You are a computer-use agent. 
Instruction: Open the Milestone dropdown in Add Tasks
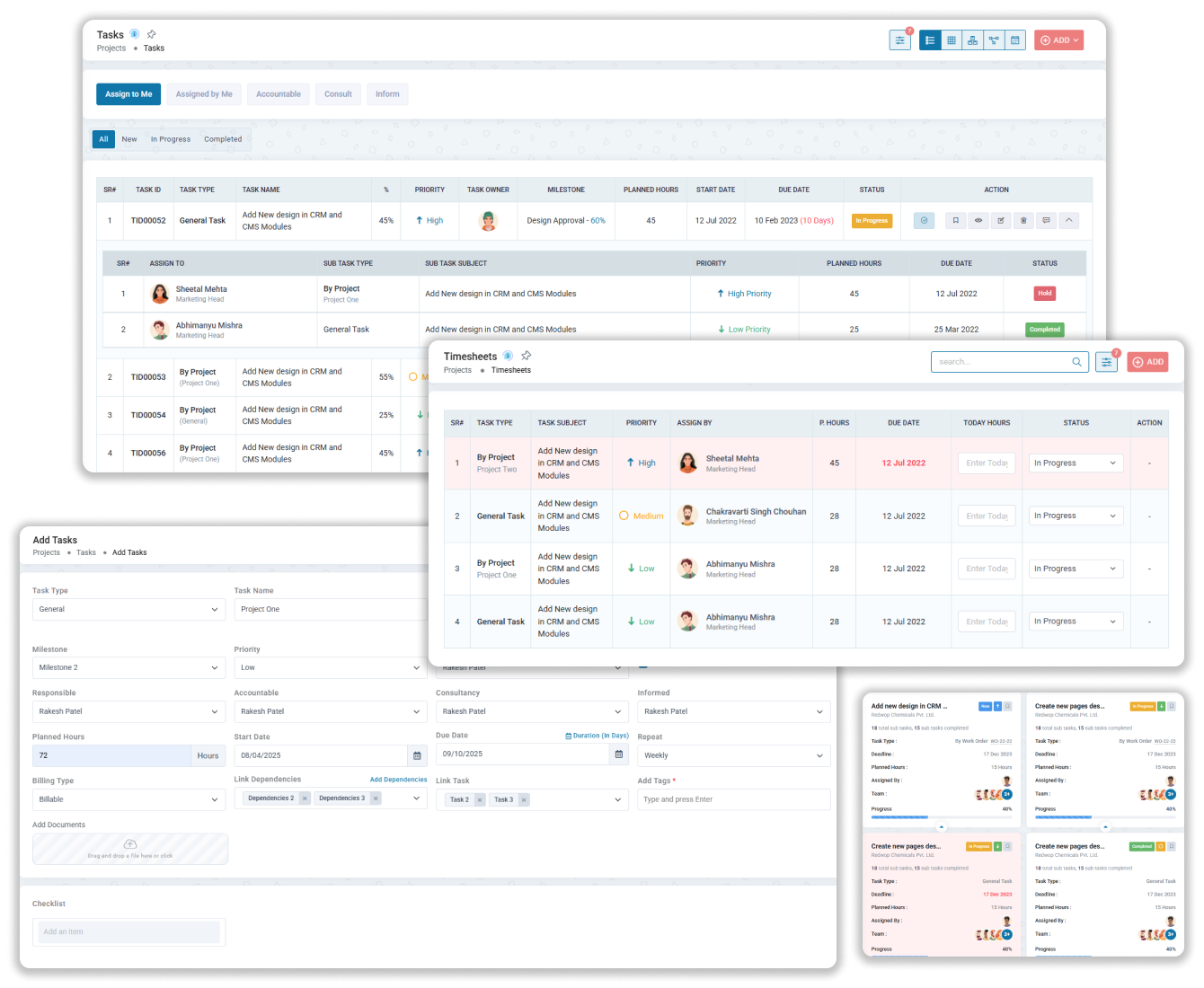pyautogui.click(x=128, y=668)
